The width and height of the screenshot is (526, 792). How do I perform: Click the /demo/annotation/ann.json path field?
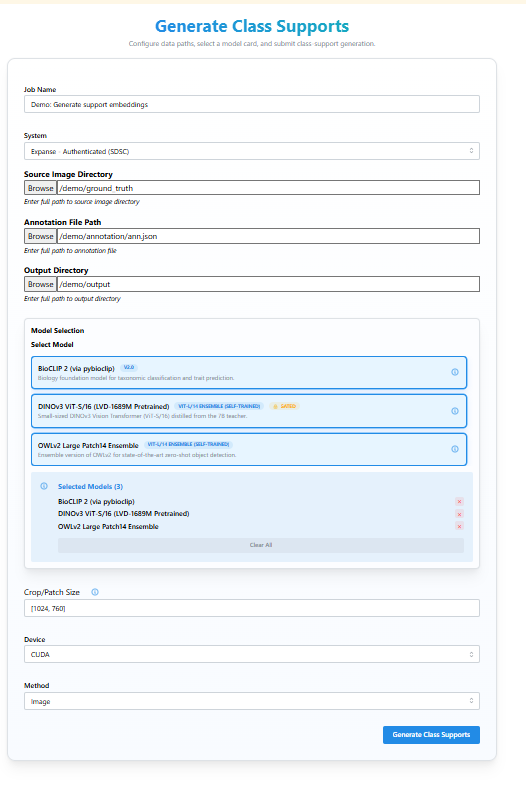[268, 236]
